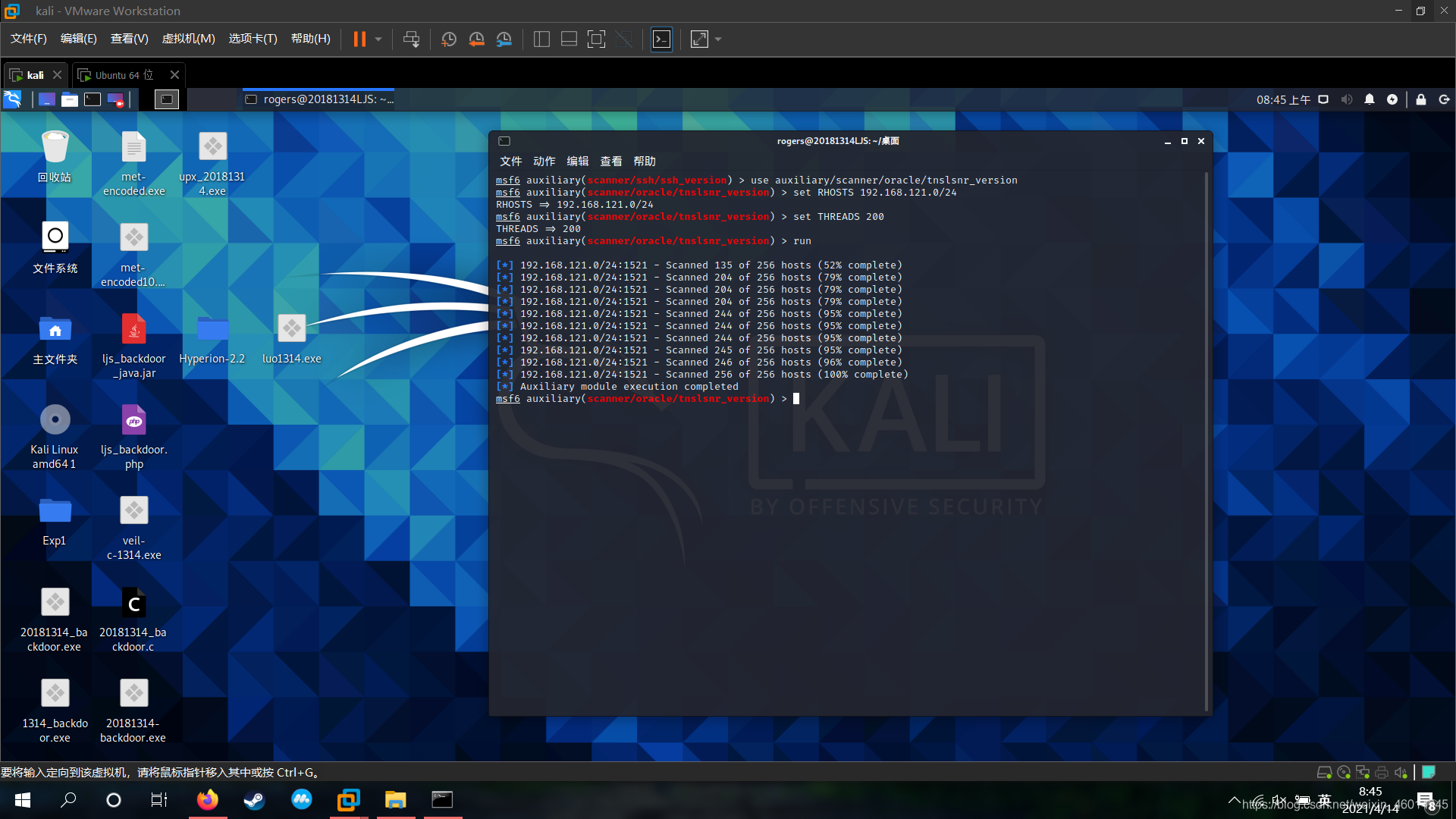Click the msf6 terminal prompt cursor
Image resolution: width=1456 pixels, height=819 pixels.
point(796,399)
